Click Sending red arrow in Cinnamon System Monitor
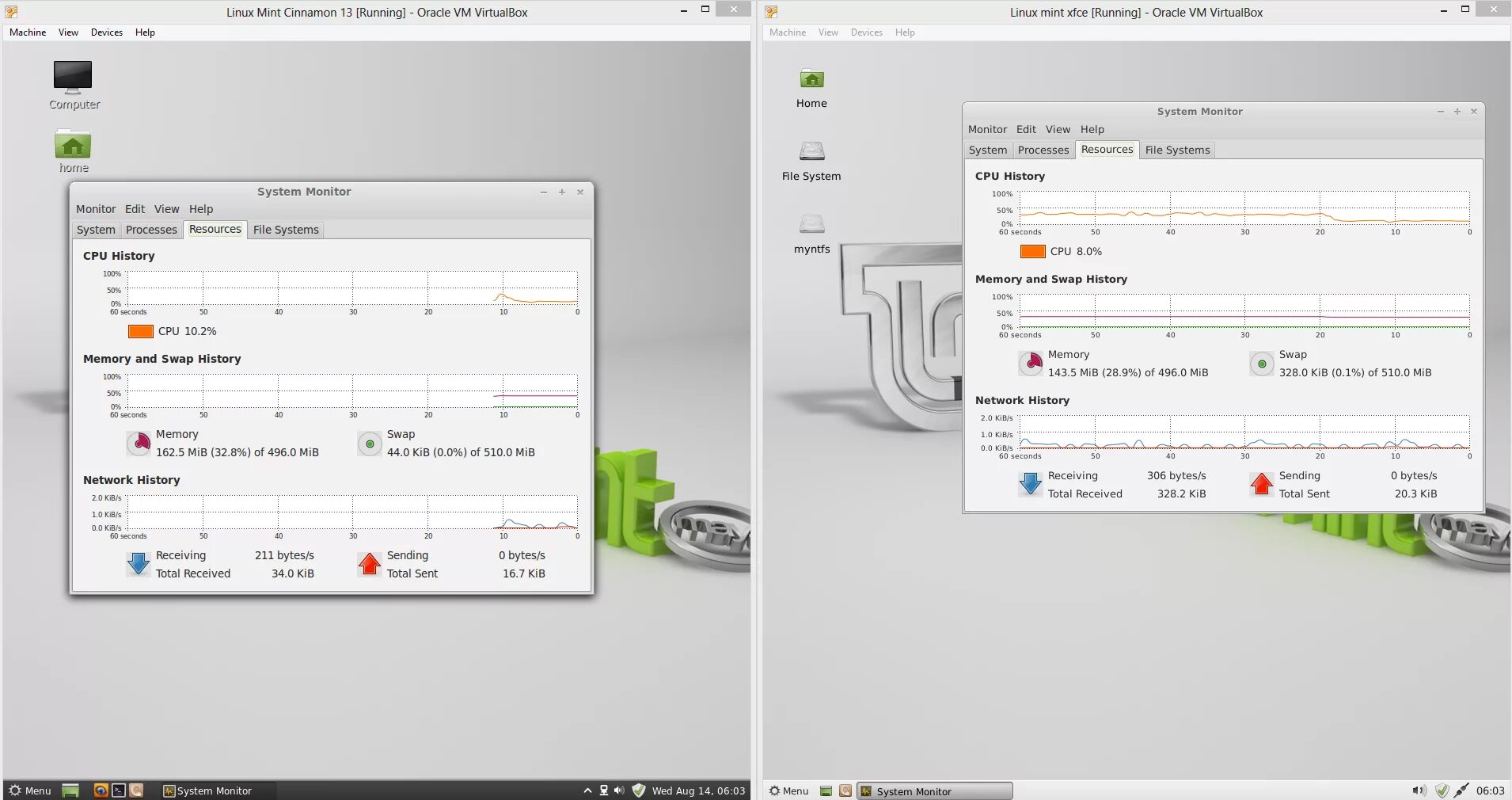The image size is (1512, 800). coord(370,564)
